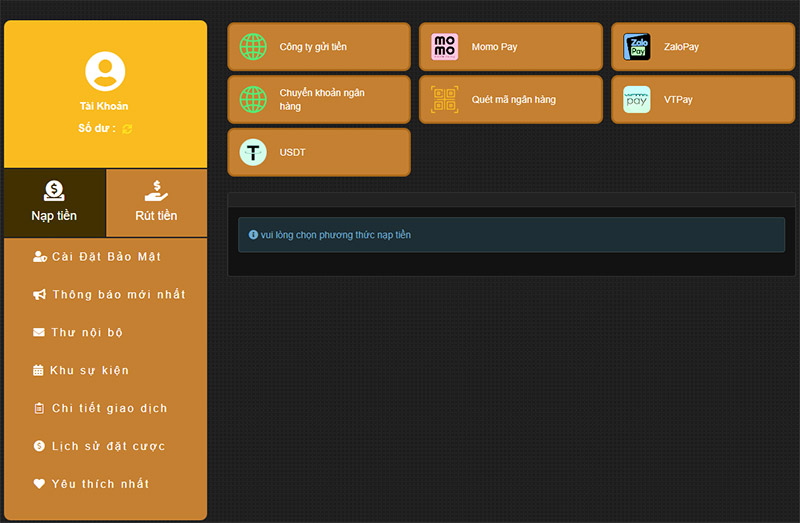800x523 pixels.
Task: Switch to the Rút tiền tab
Action: pos(156,203)
